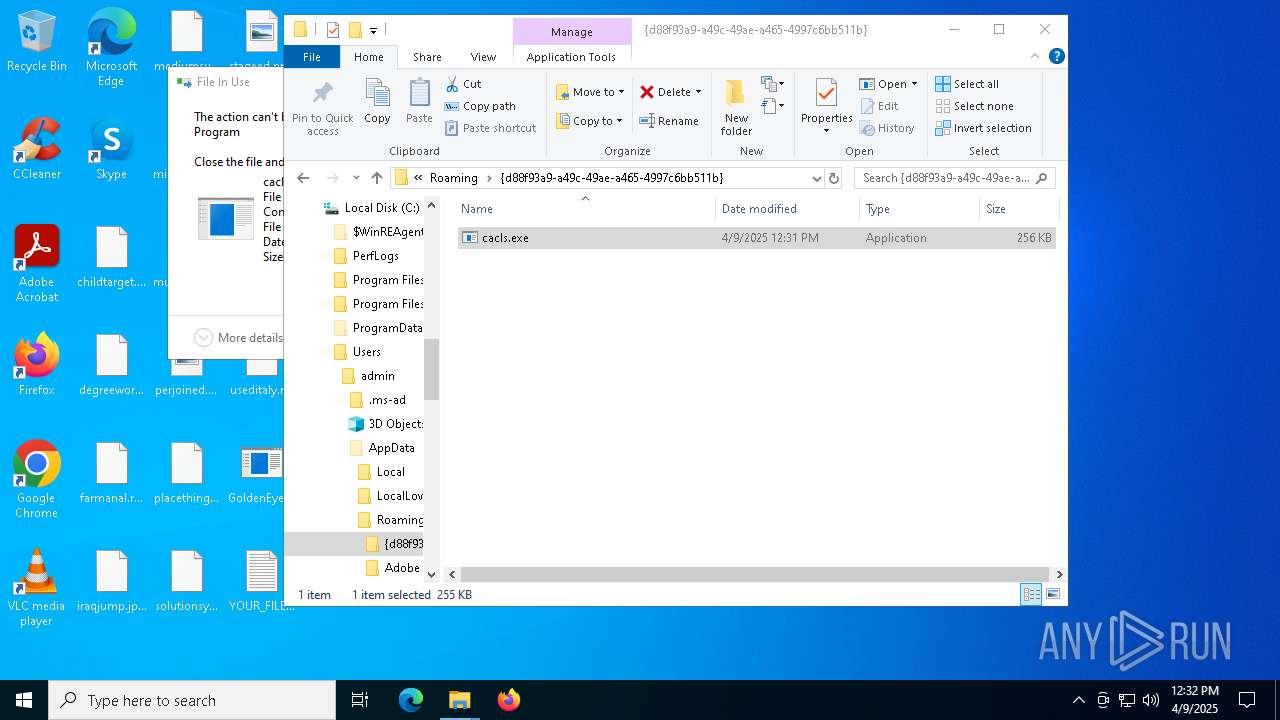This screenshot has width=1280, height=720.
Task: Click Select none in ribbon
Action: click(974, 106)
